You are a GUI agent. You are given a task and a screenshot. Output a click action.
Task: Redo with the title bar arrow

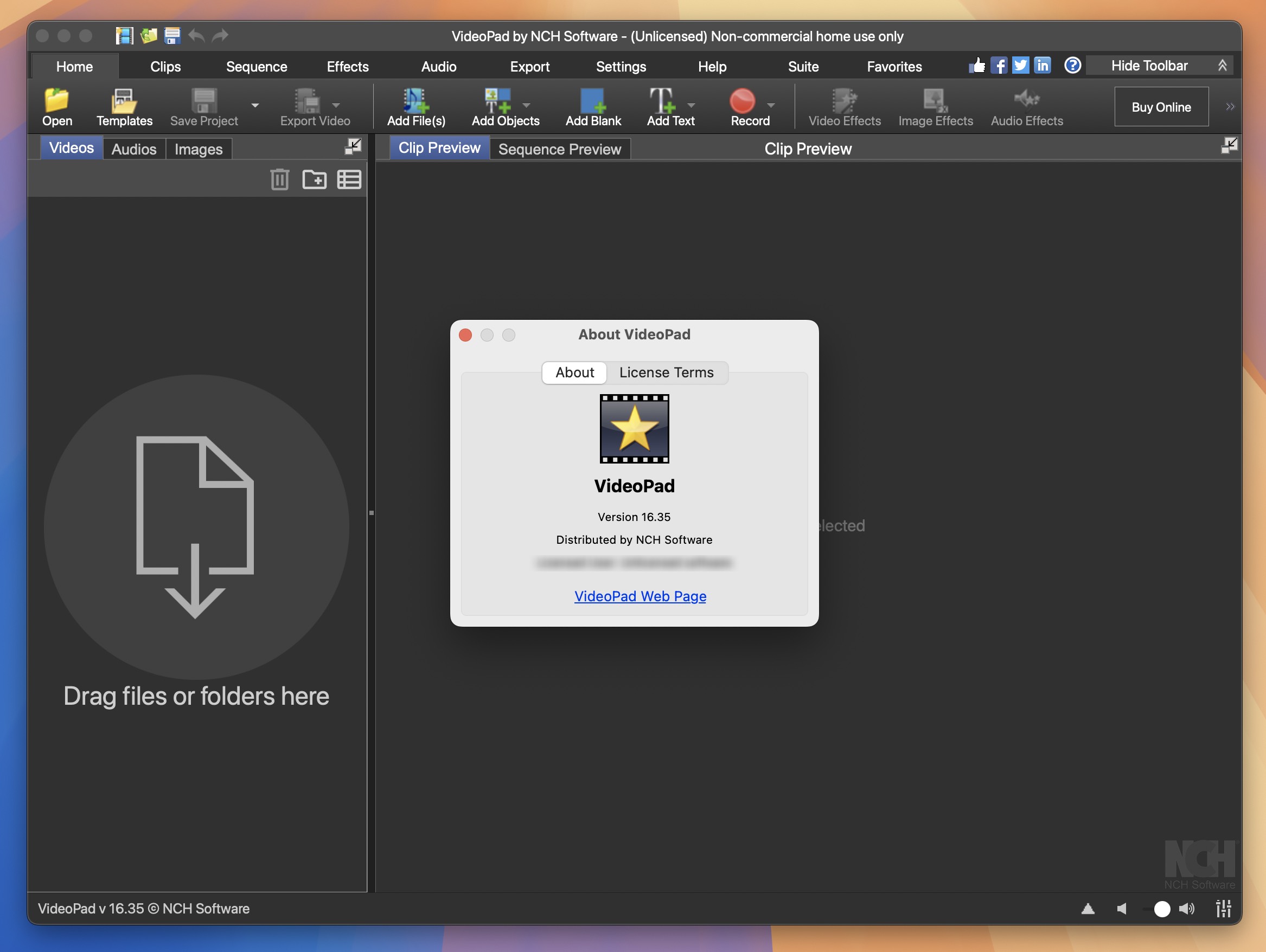[x=220, y=36]
